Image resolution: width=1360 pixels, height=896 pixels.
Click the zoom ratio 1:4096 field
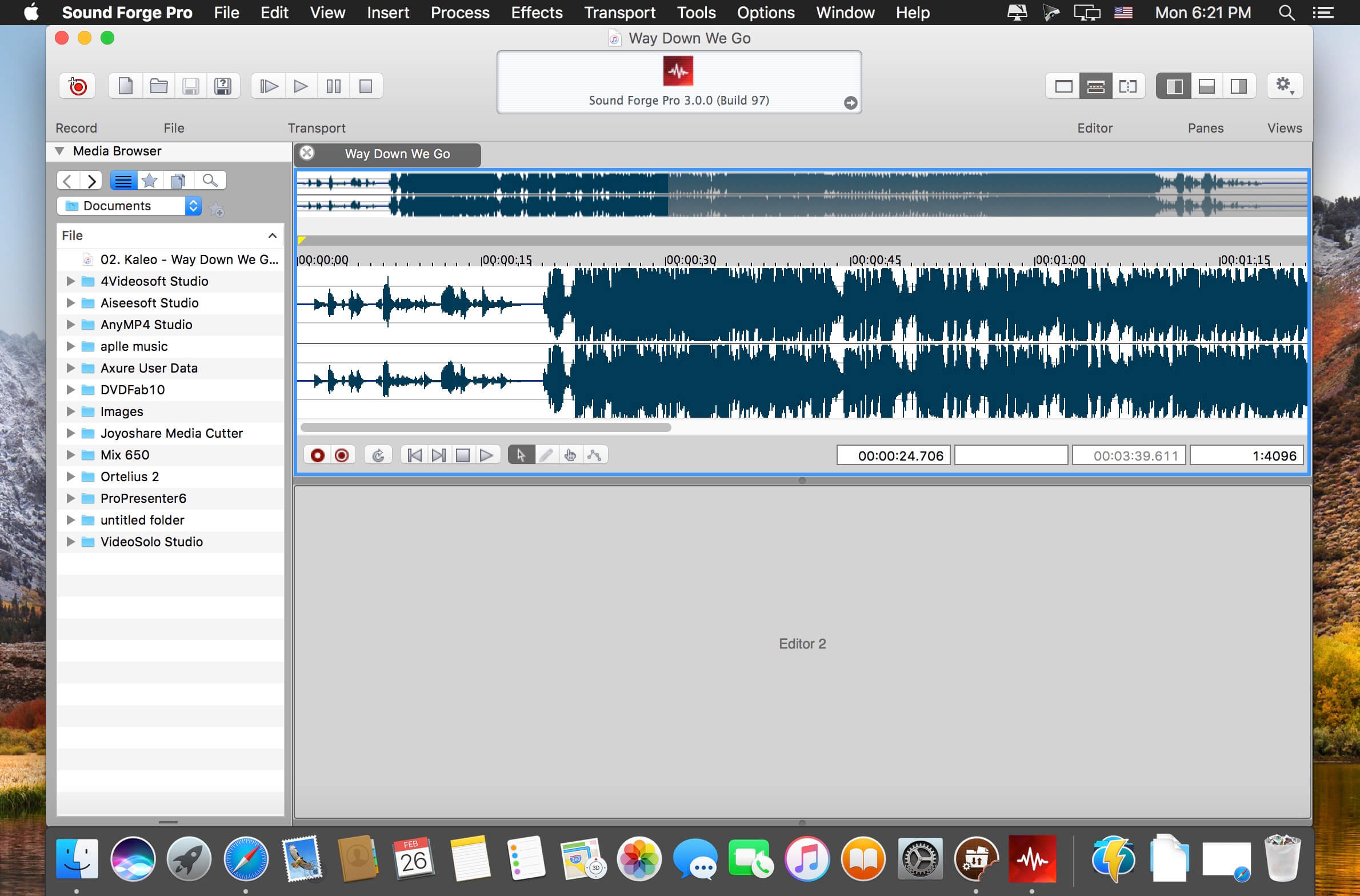point(1247,455)
